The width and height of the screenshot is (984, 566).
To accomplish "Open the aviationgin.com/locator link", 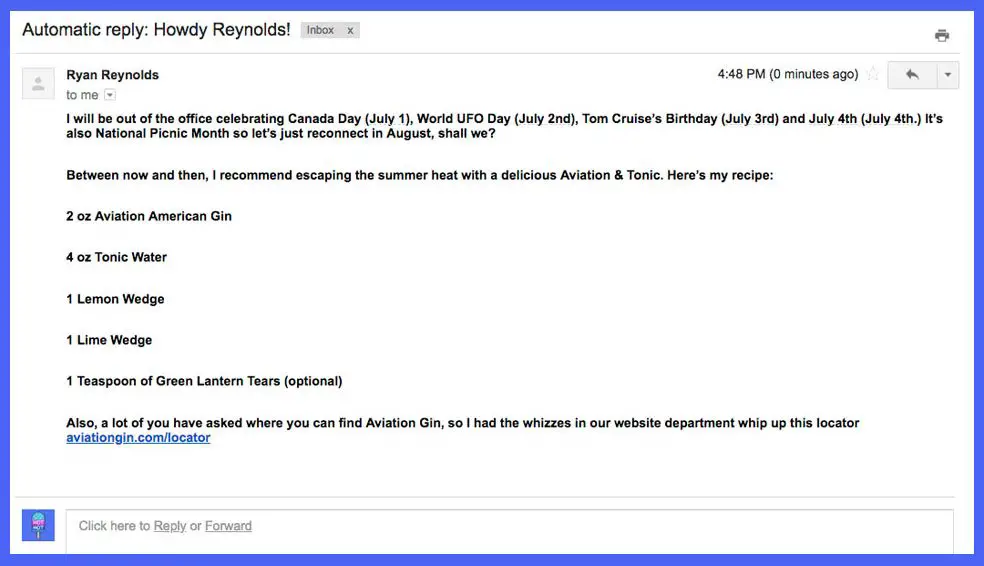I will click(138, 438).
